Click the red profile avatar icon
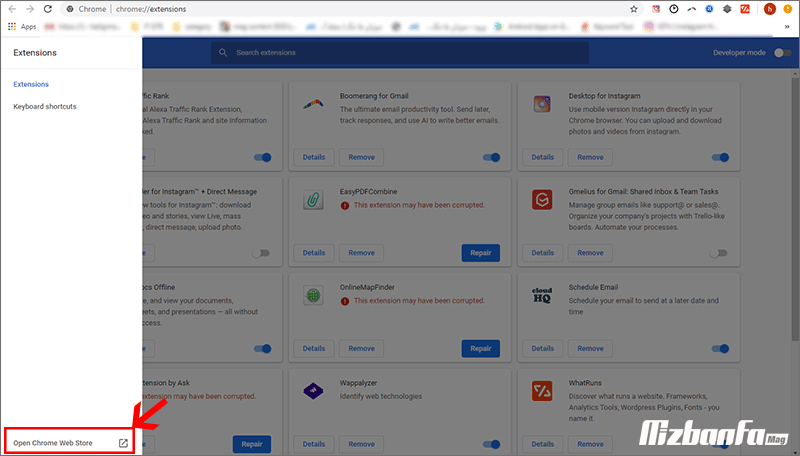The image size is (800, 456). pyautogui.click(x=769, y=9)
